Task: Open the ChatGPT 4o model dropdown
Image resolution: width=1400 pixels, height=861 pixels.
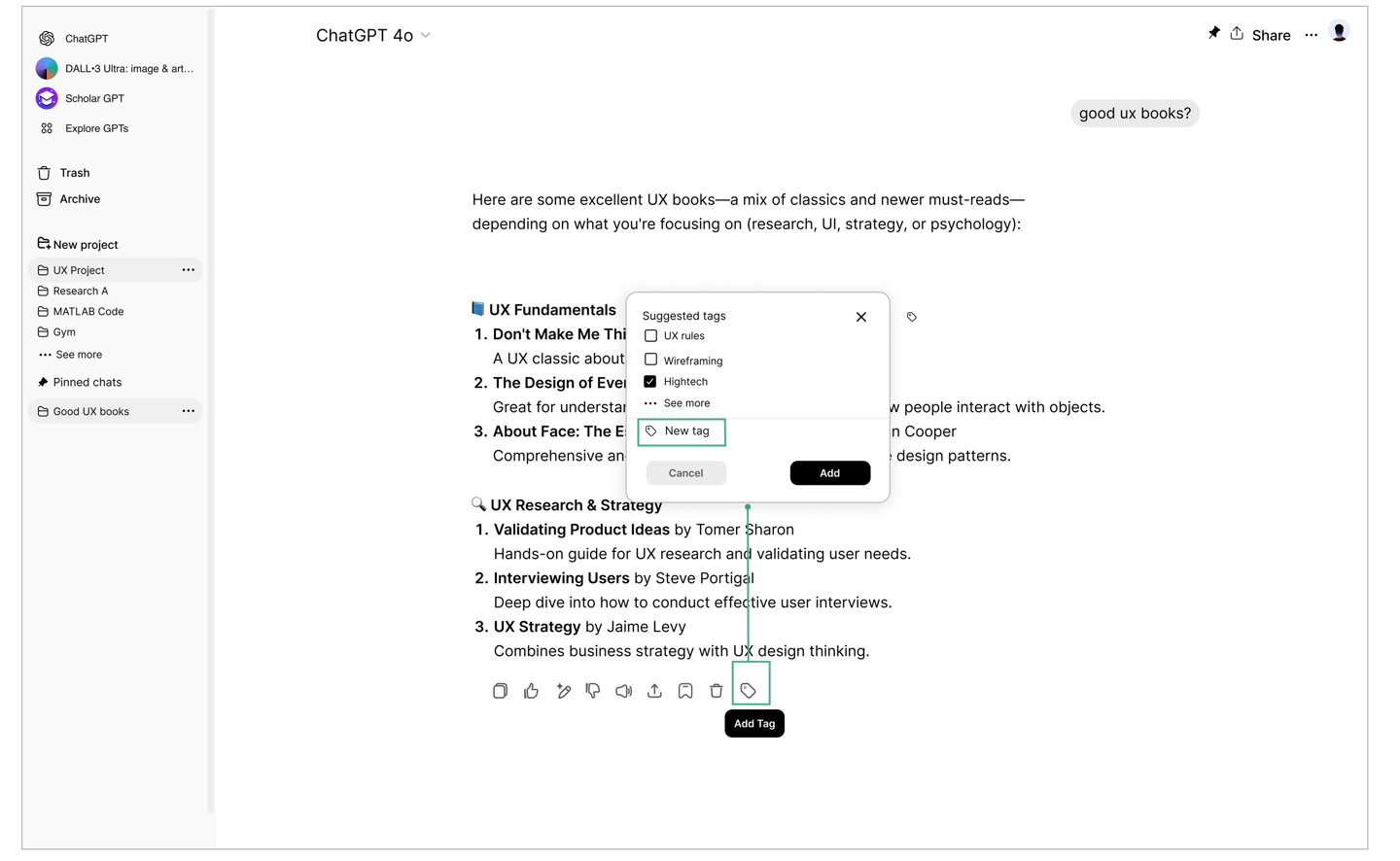Action: [373, 36]
